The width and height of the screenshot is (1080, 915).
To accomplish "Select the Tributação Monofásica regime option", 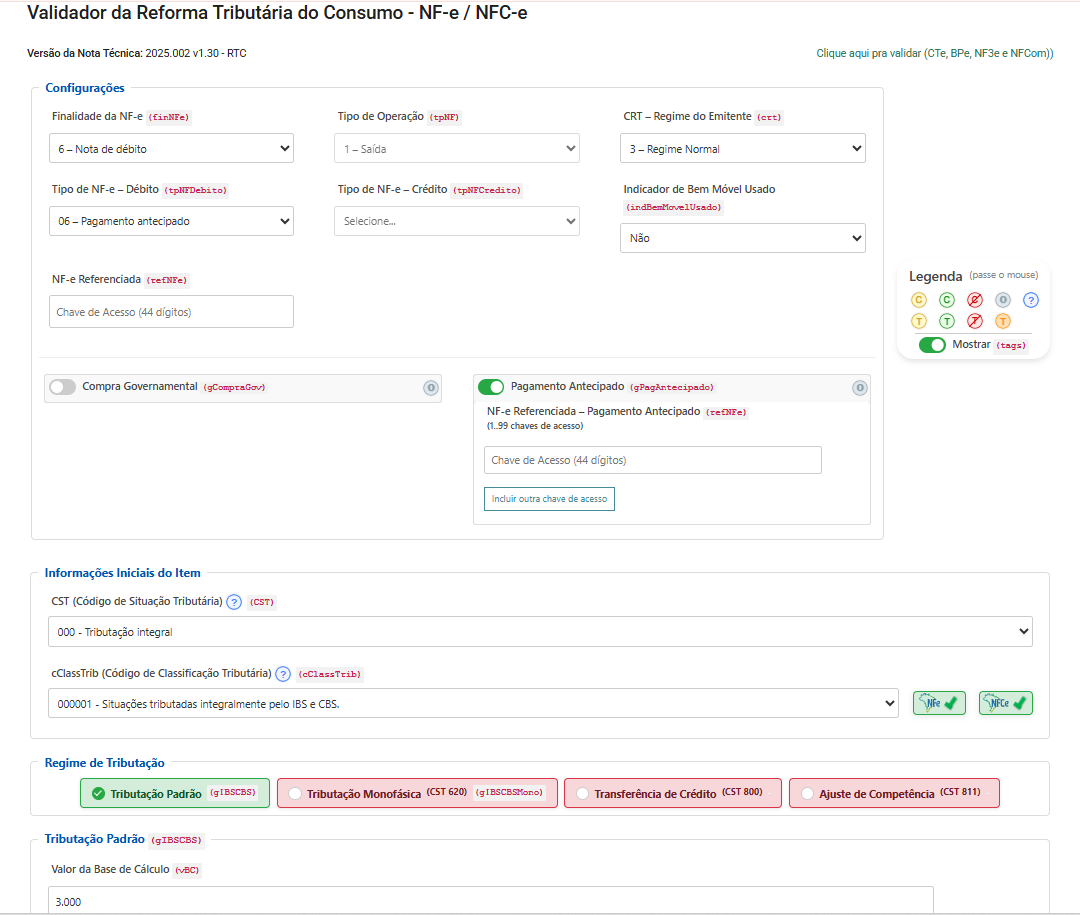I will coord(417,794).
